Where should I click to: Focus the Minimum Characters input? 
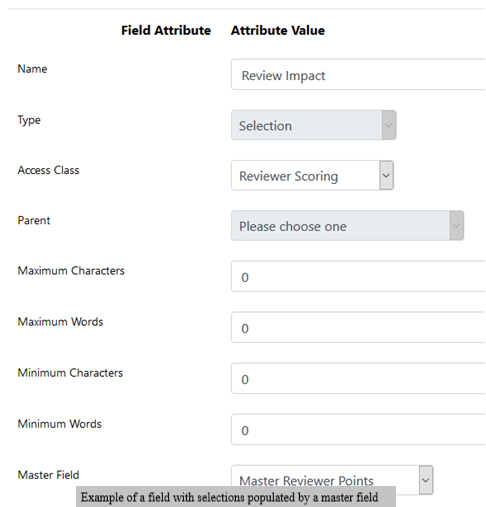tap(358, 379)
